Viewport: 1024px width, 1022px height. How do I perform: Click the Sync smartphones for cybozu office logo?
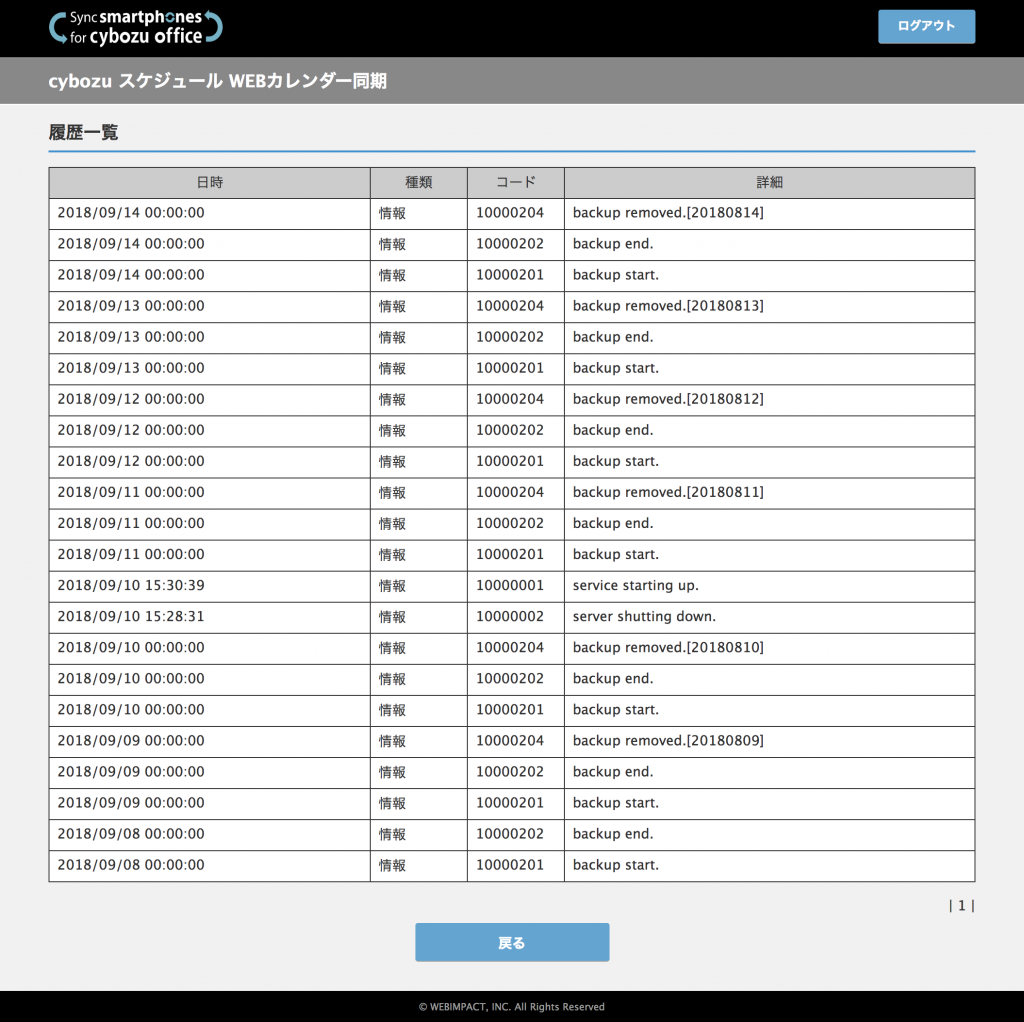(x=136, y=28)
